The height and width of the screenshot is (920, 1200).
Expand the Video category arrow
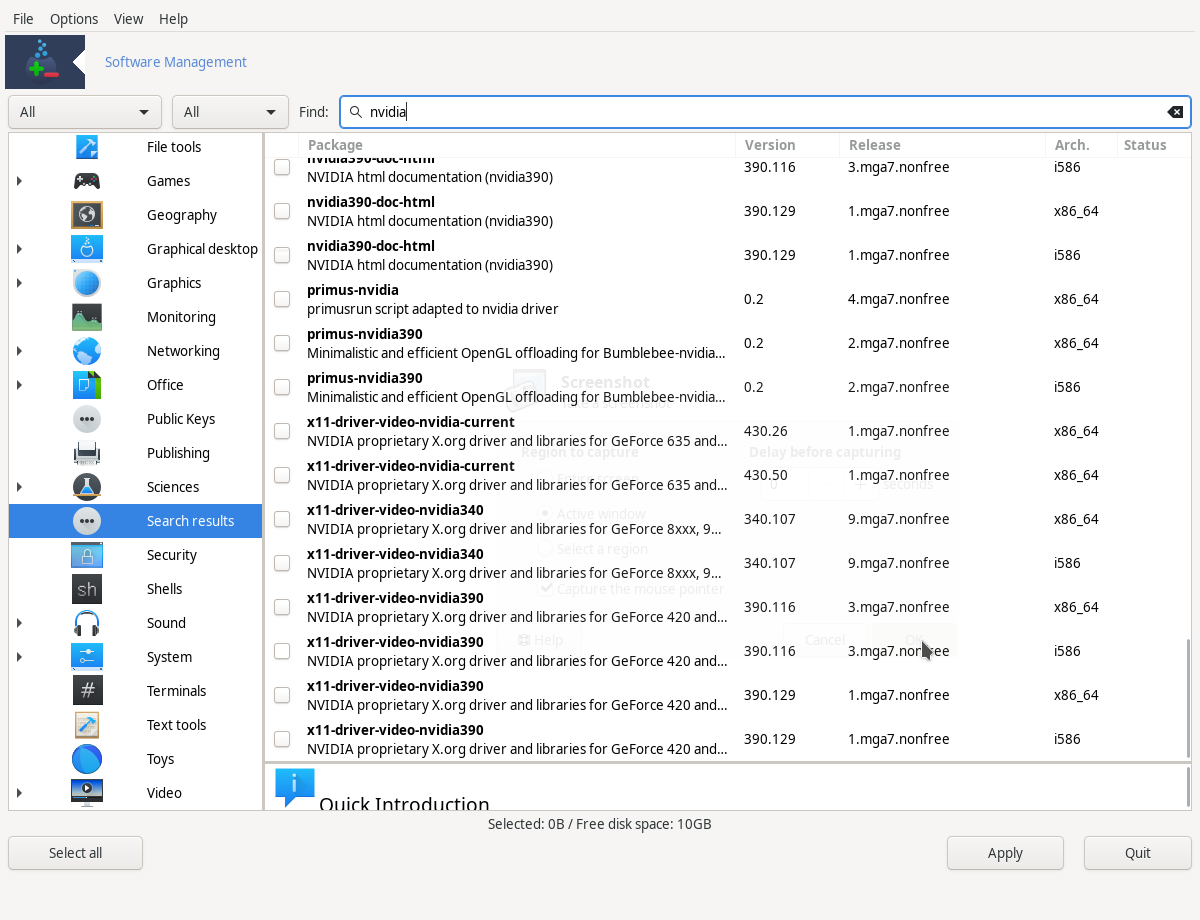coord(20,793)
